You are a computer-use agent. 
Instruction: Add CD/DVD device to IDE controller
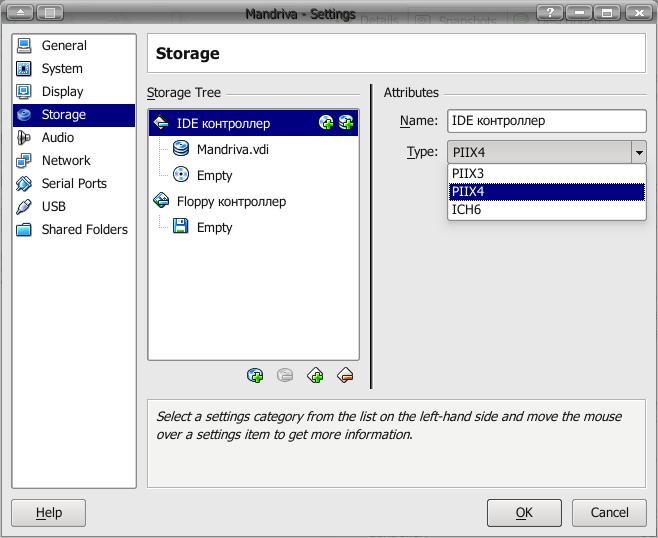coord(326,123)
